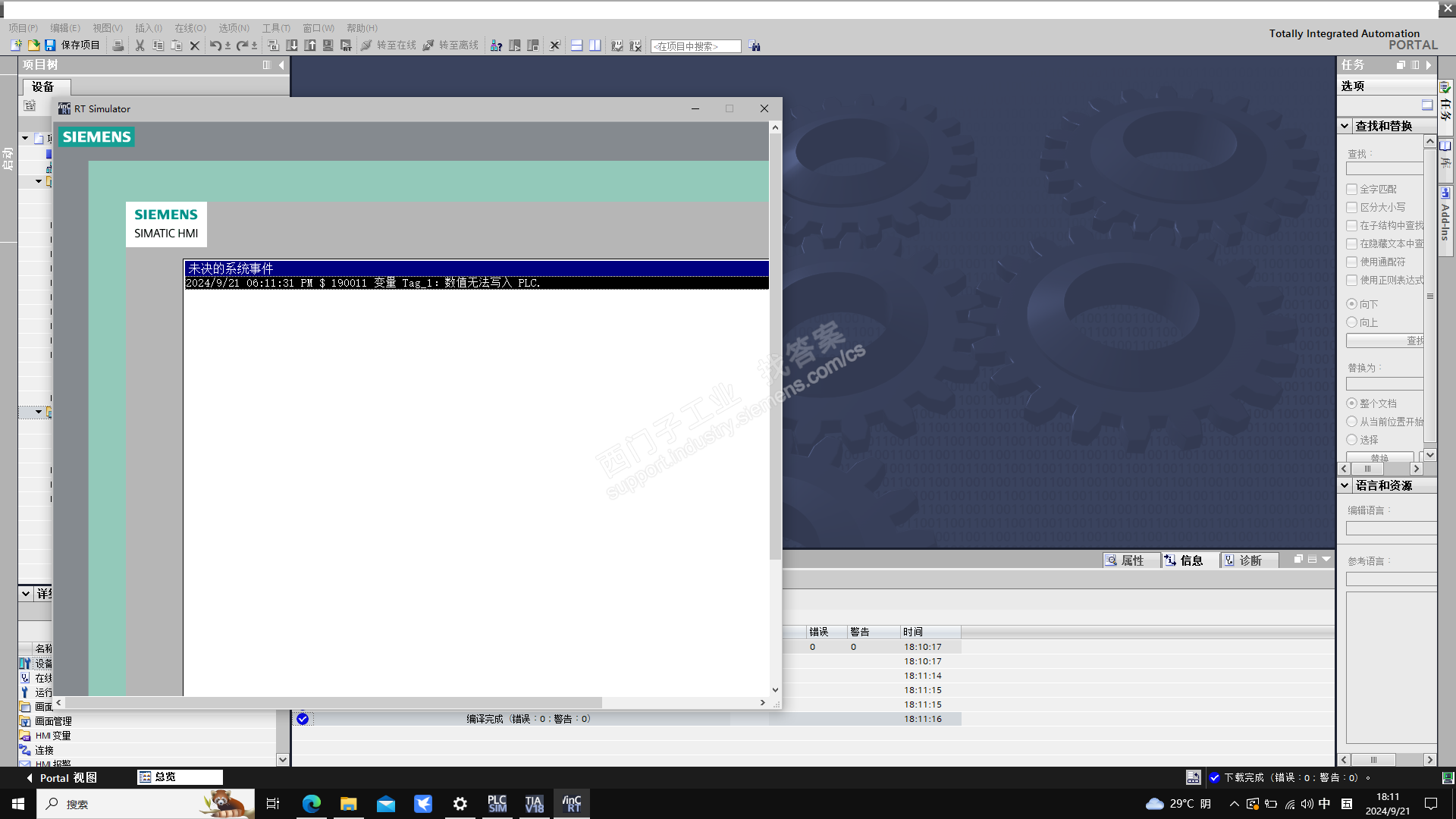Click the 转至在线 button
1456x819 pixels.
[388, 45]
